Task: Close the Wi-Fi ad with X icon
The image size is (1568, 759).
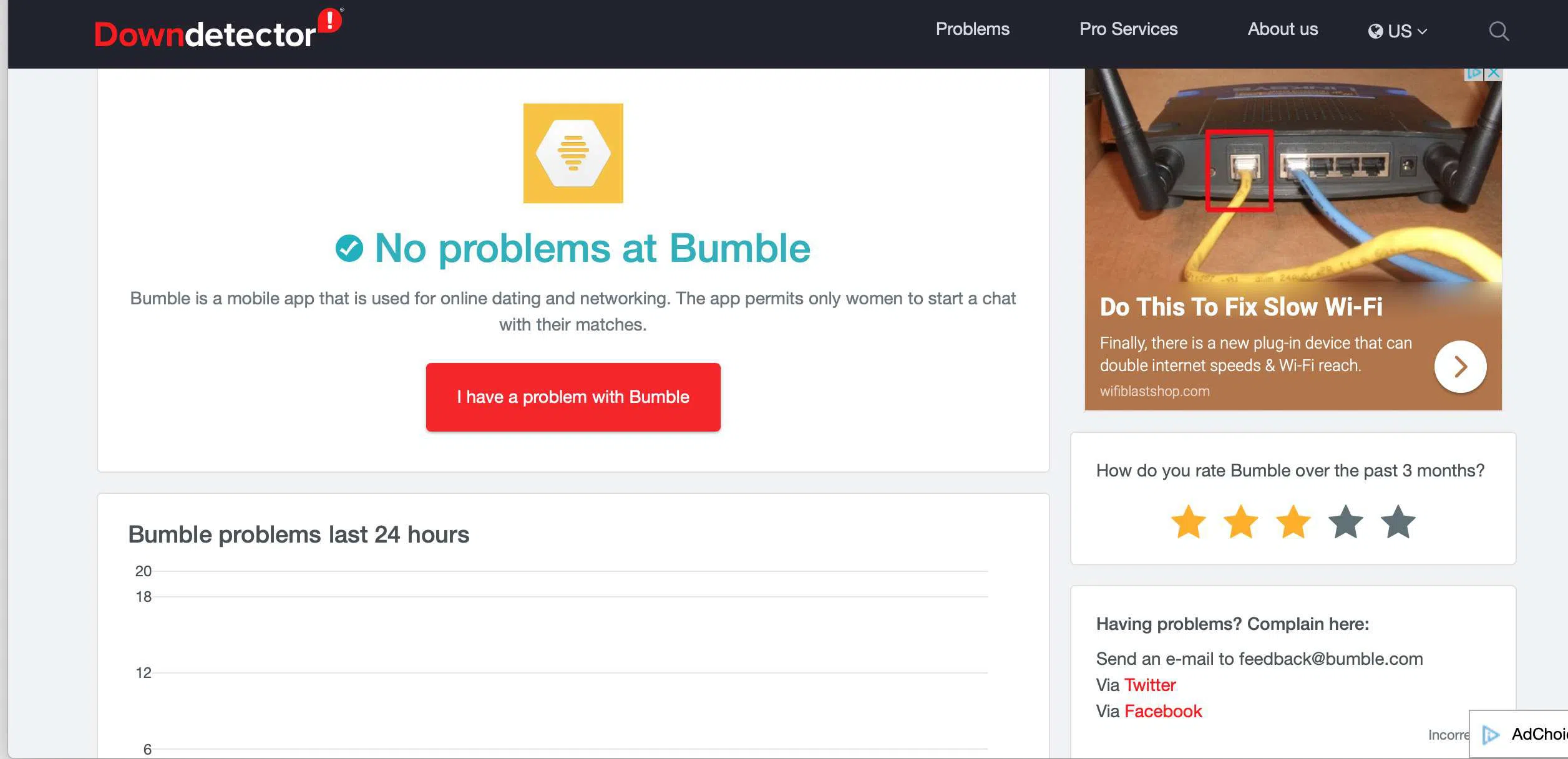Action: tap(1494, 73)
